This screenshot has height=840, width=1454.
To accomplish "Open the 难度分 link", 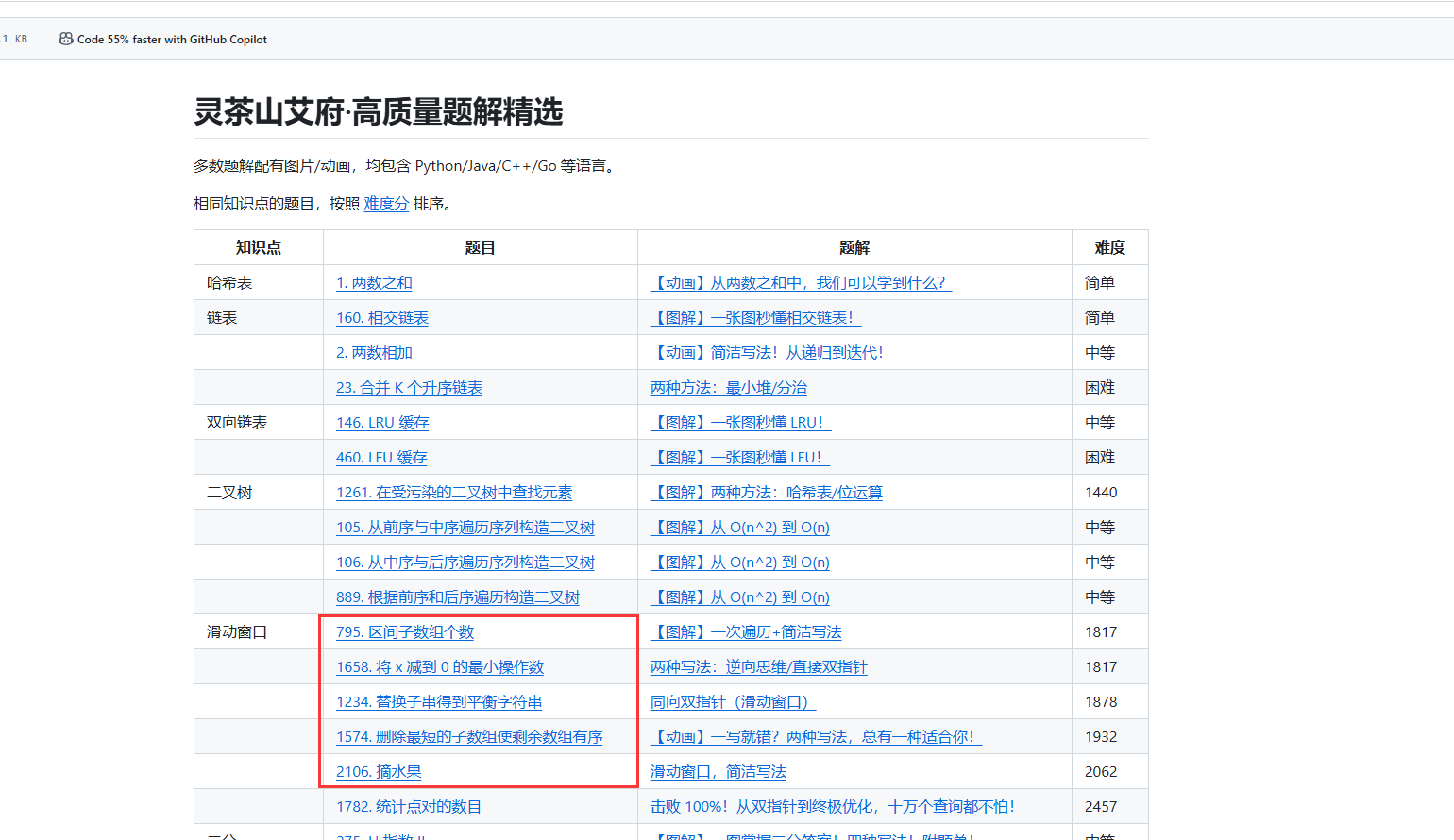I will click(386, 203).
